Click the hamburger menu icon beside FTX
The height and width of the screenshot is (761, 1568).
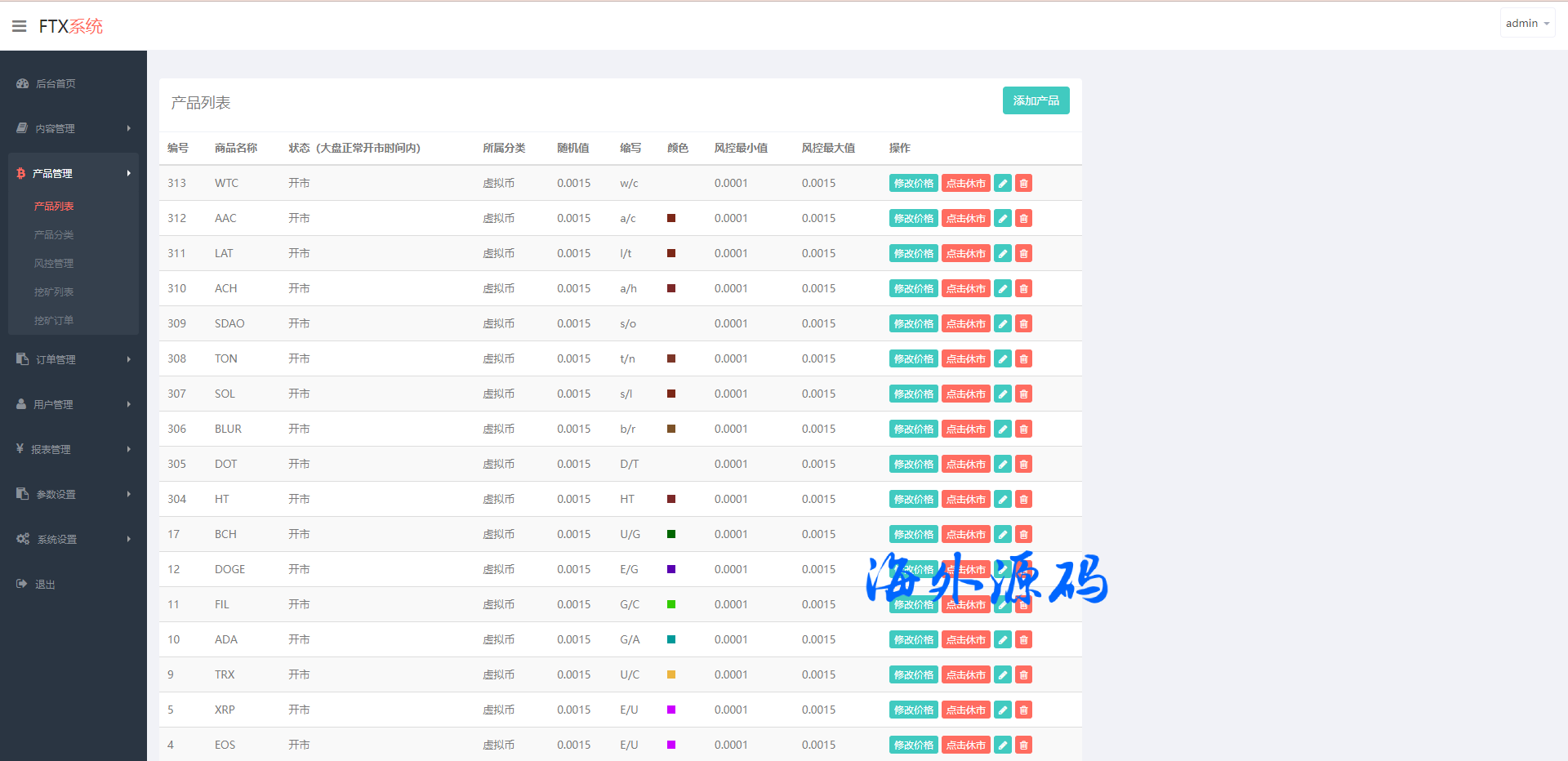point(20,26)
